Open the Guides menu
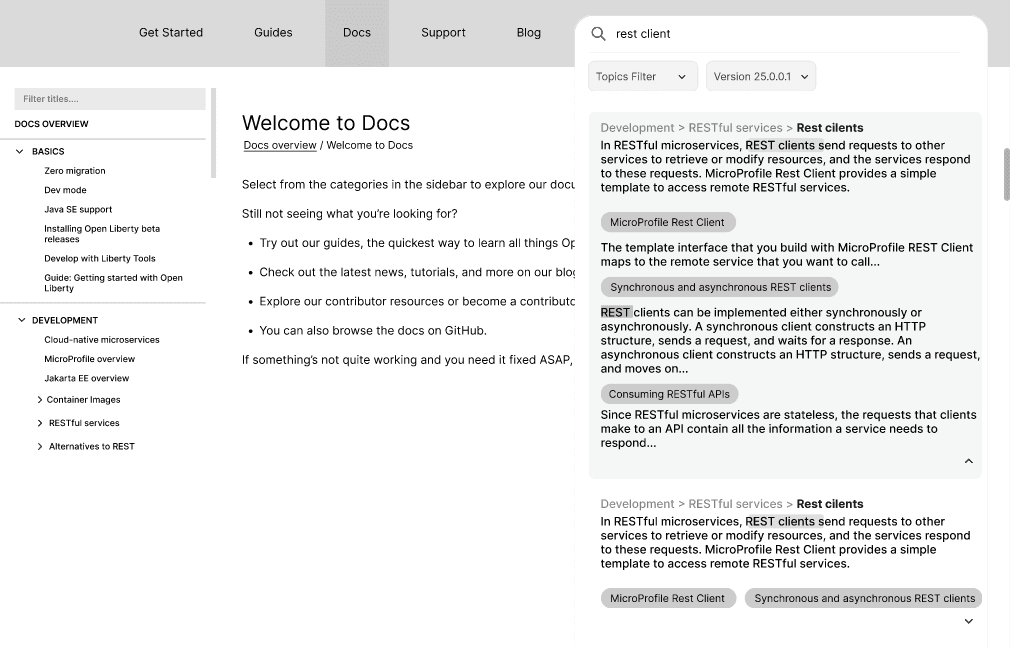 [273, 33]
